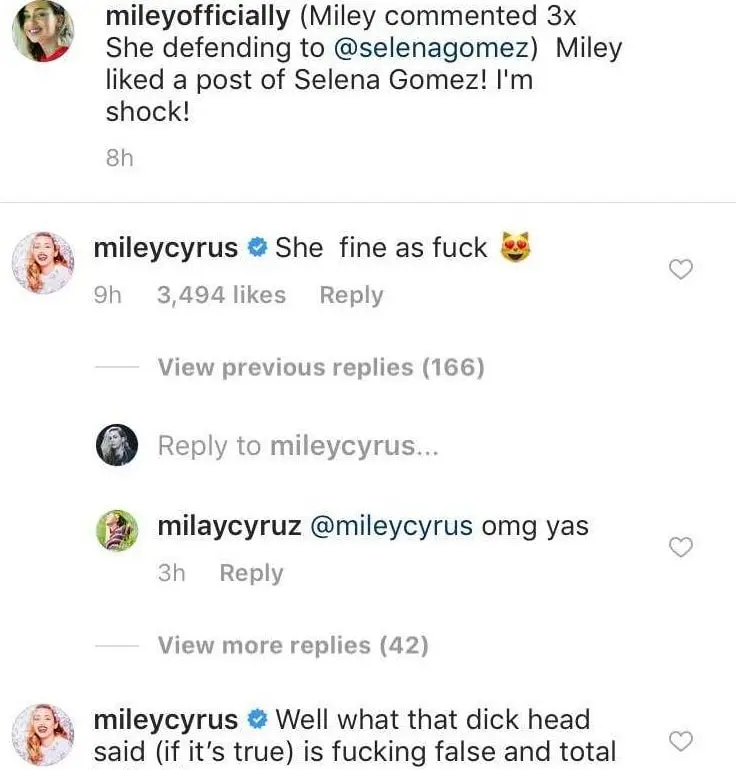Reply to the 'She fine as fuck' comment
This screenshot has height=770, width=736.
[x=351, y=296]
